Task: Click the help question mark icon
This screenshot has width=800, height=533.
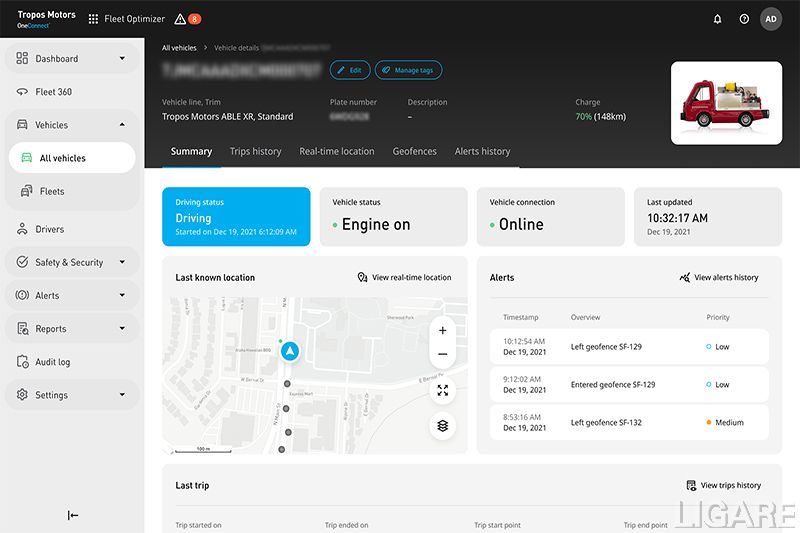Action: [744, 19]
